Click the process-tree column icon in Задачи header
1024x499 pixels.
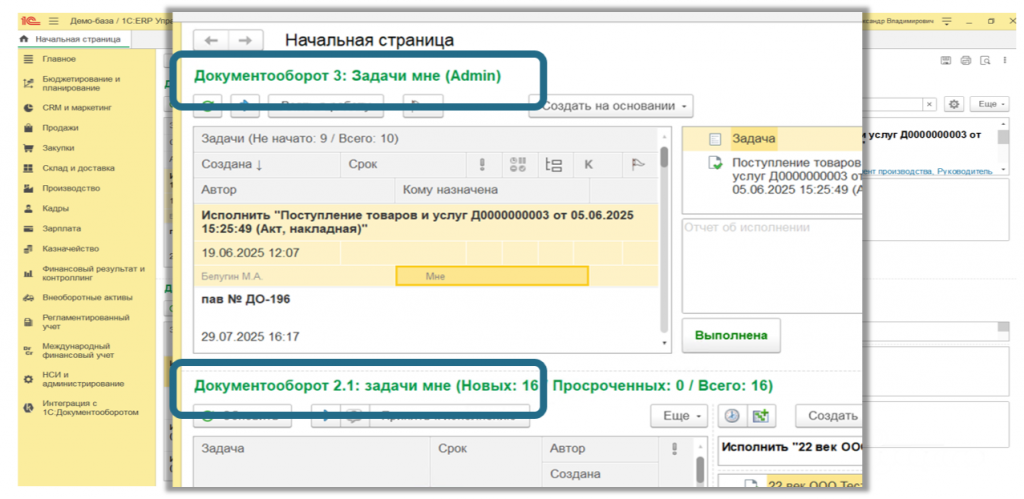[x=554, y=165]
